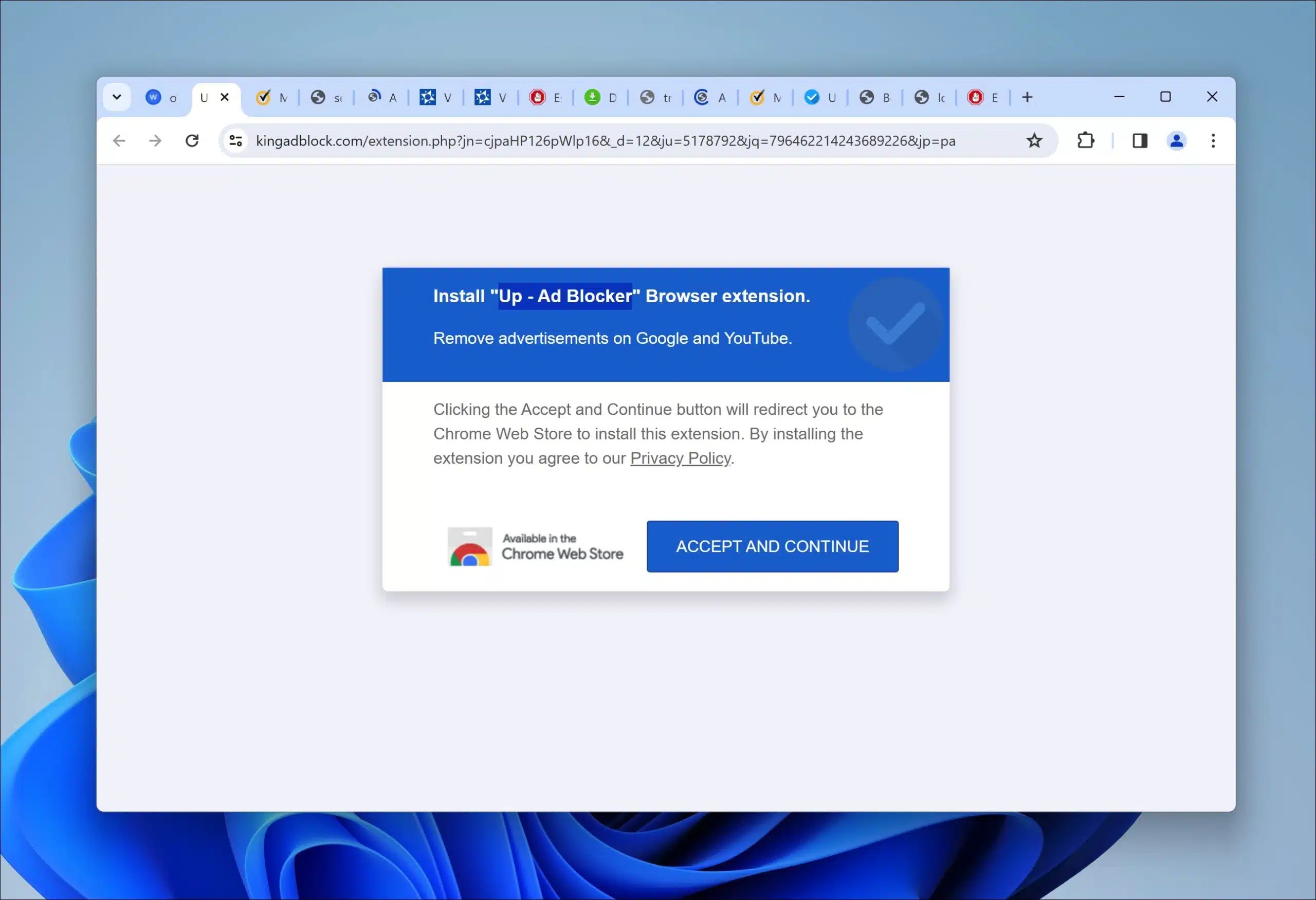Open the Chrome three-dot menu
The width and height of the screenshot is (1316, 900).
tap(1213, 140)
